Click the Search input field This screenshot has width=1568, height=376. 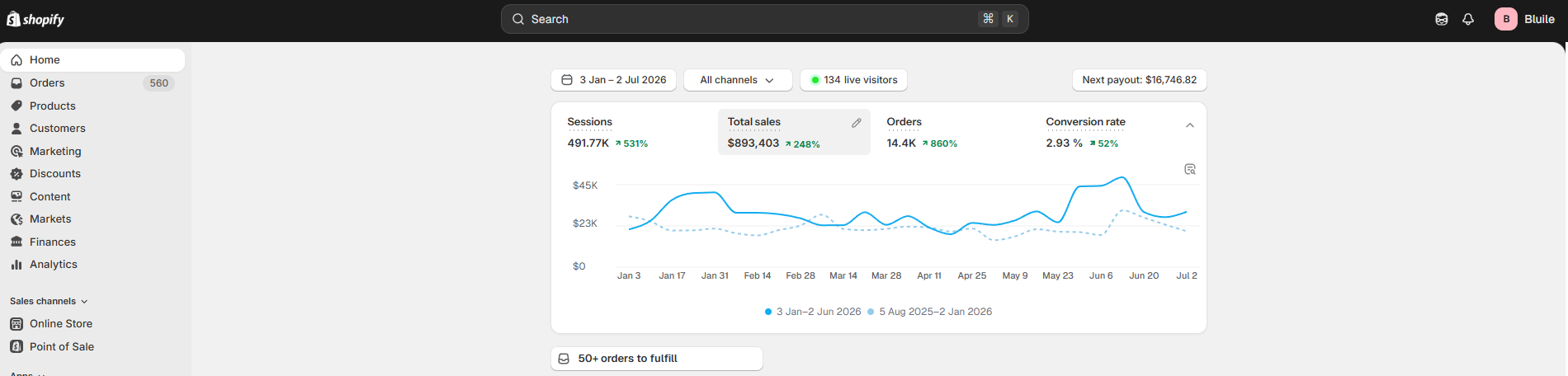point(765,19)
